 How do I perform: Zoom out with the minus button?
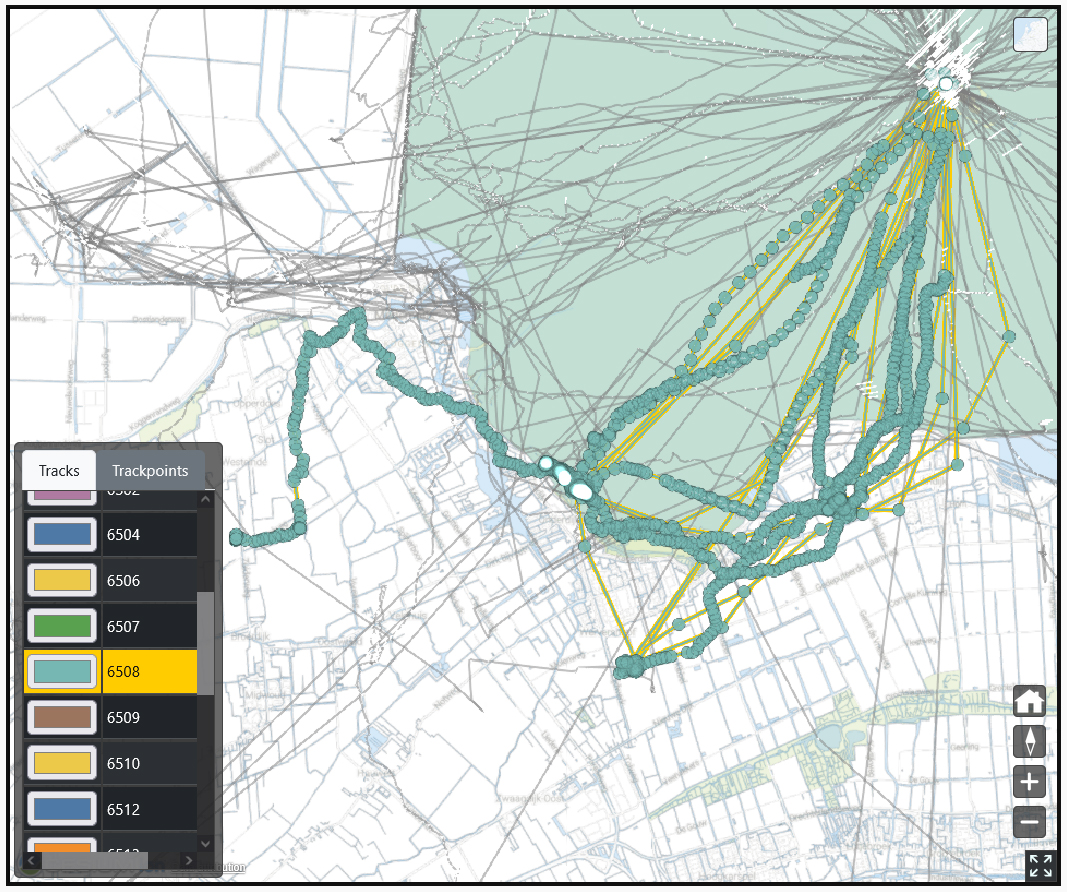click(x=1029, y=822)
